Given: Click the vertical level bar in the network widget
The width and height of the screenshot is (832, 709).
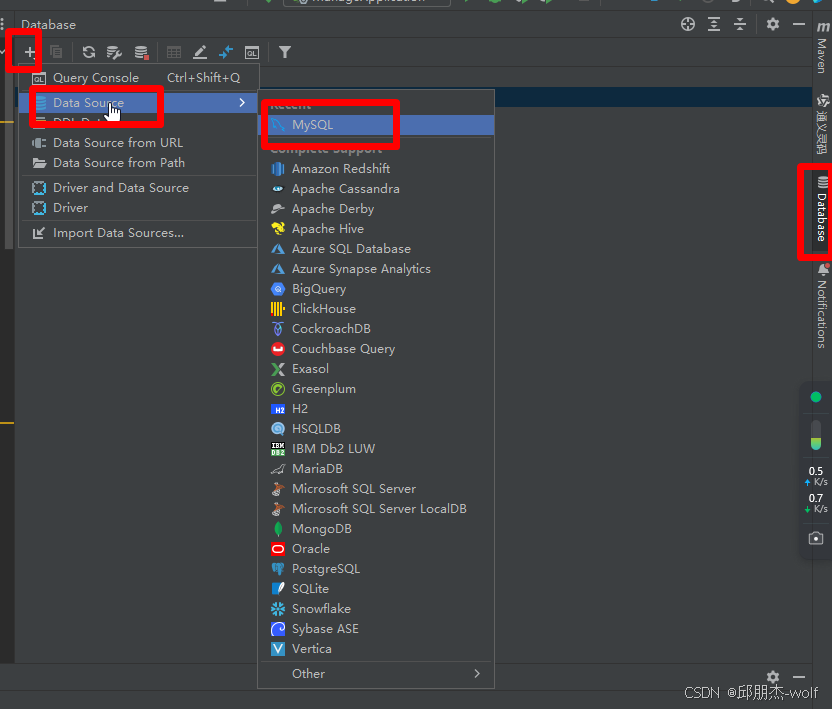Looking at the screenshot, I should coord(816,435).
